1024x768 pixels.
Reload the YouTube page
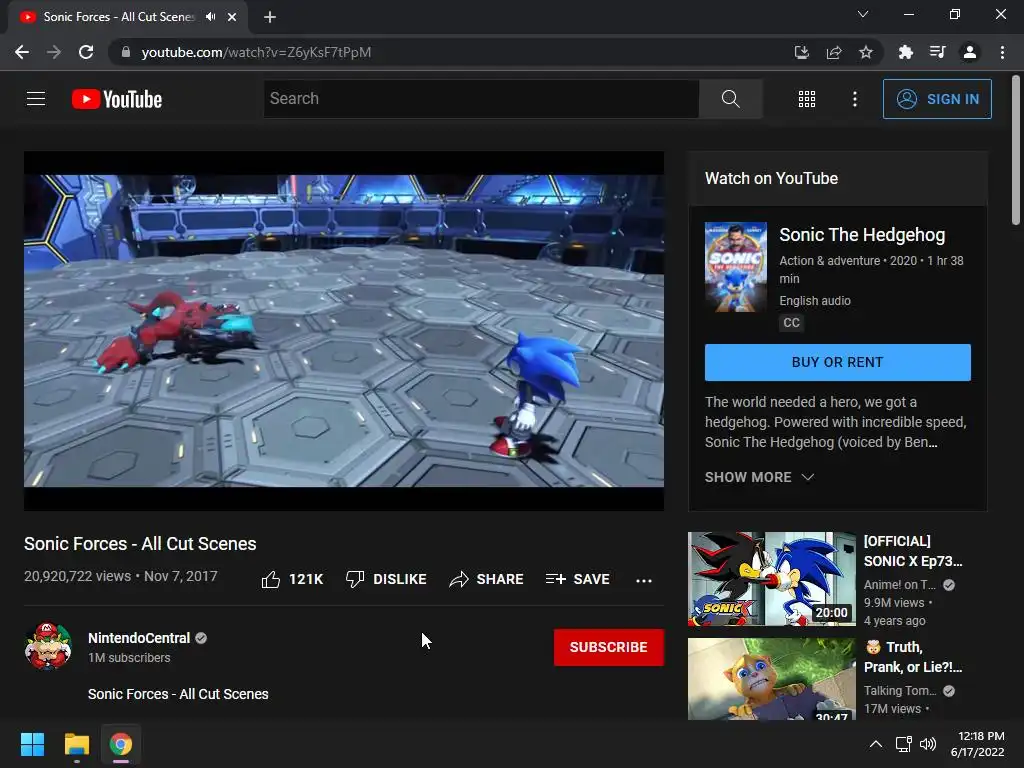pos(86,52)
